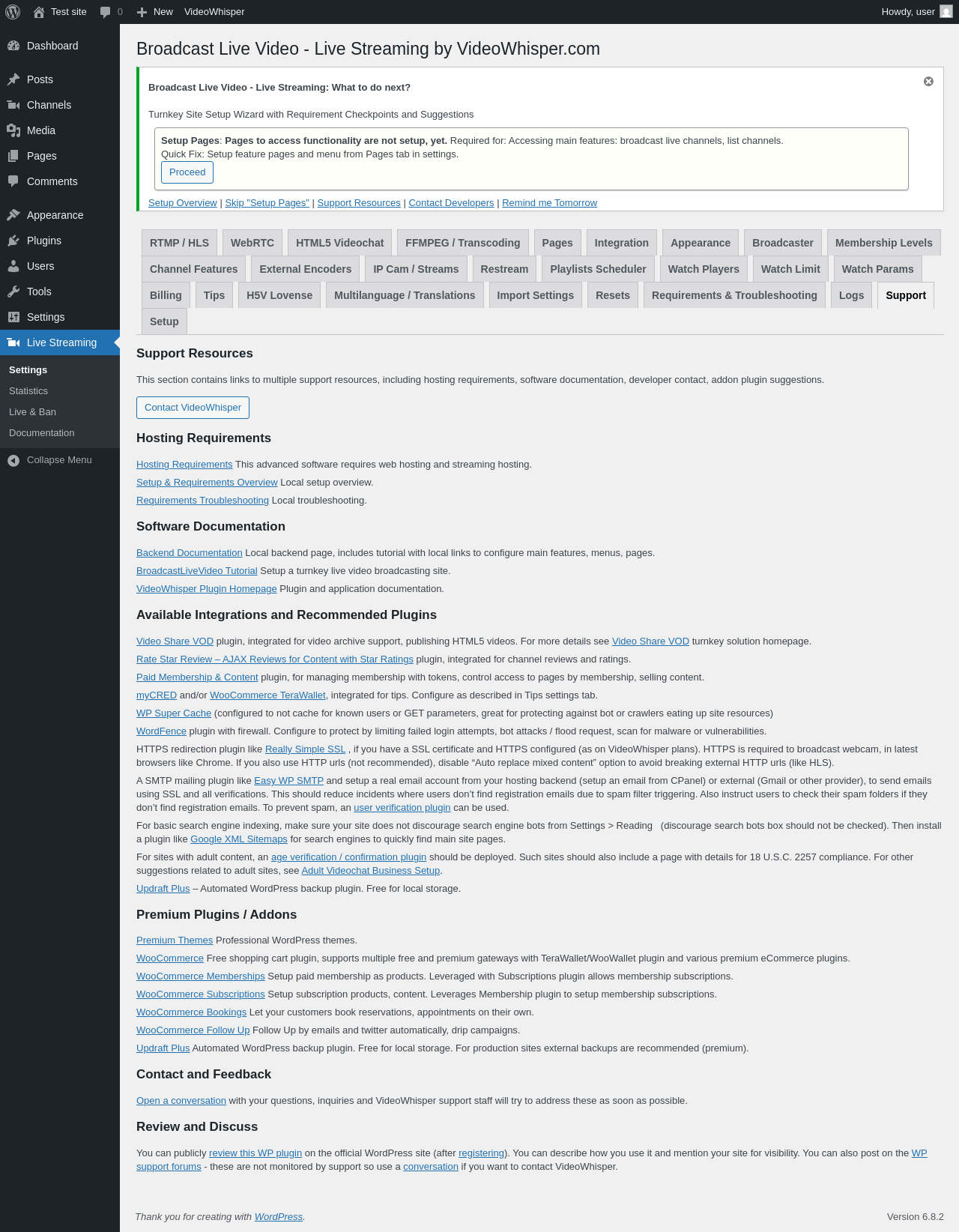Click review this WP plugin link
This screenshot has width=959, height=1232.
255,1153
